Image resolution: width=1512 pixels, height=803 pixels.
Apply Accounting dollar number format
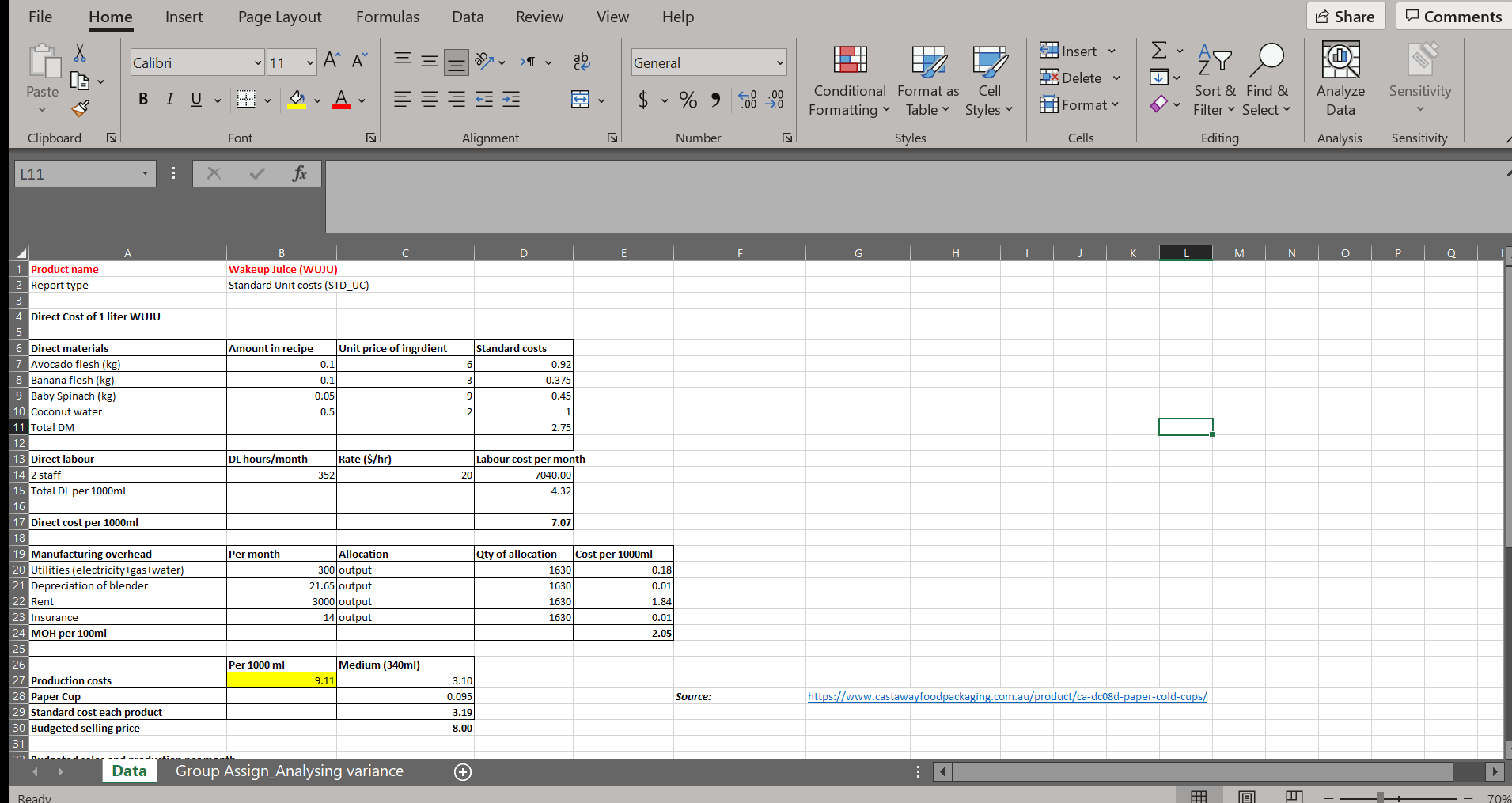pyautogui.click(x=643, y=100)
